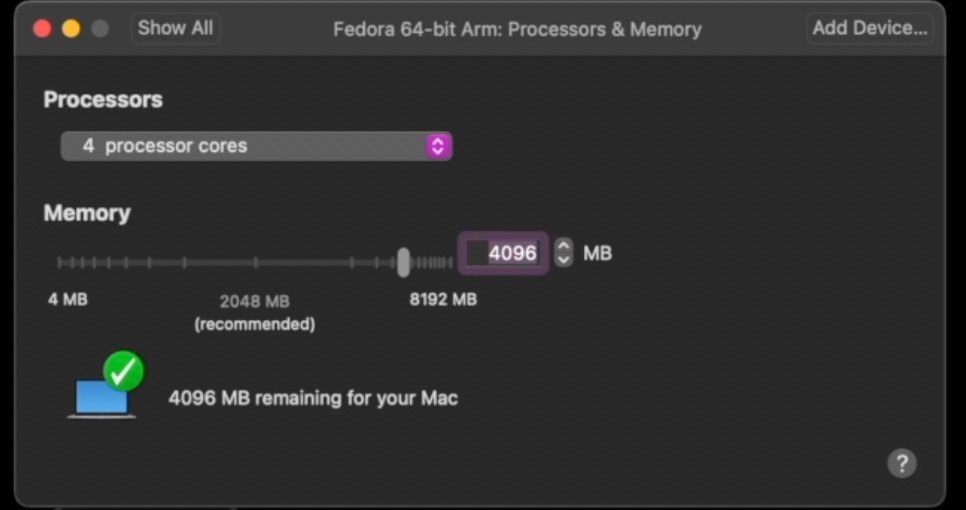Click the 2048 MB recommended label
The image size is (966, 510).
click(254, 313)
